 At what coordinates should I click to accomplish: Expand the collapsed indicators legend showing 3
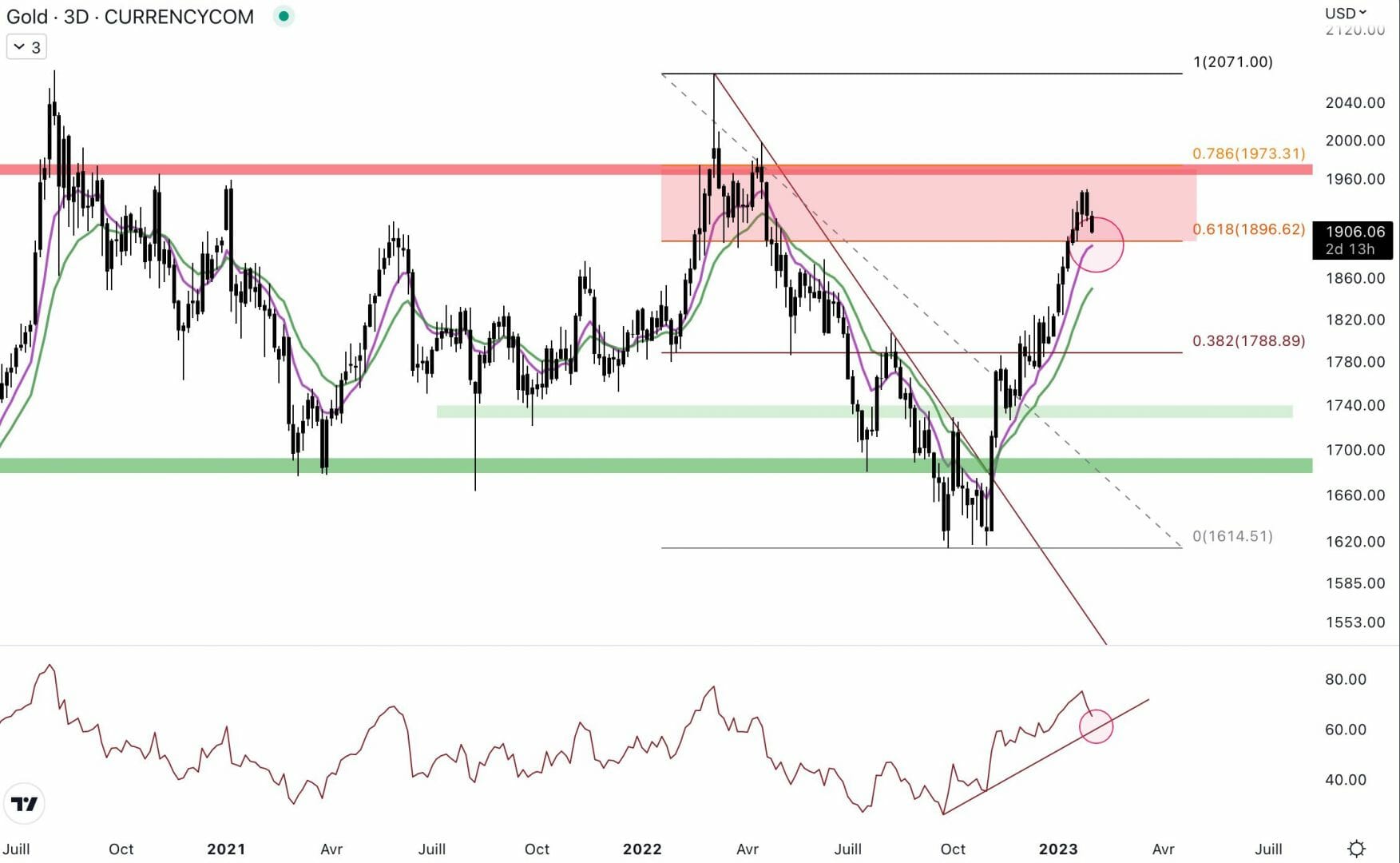27,47
